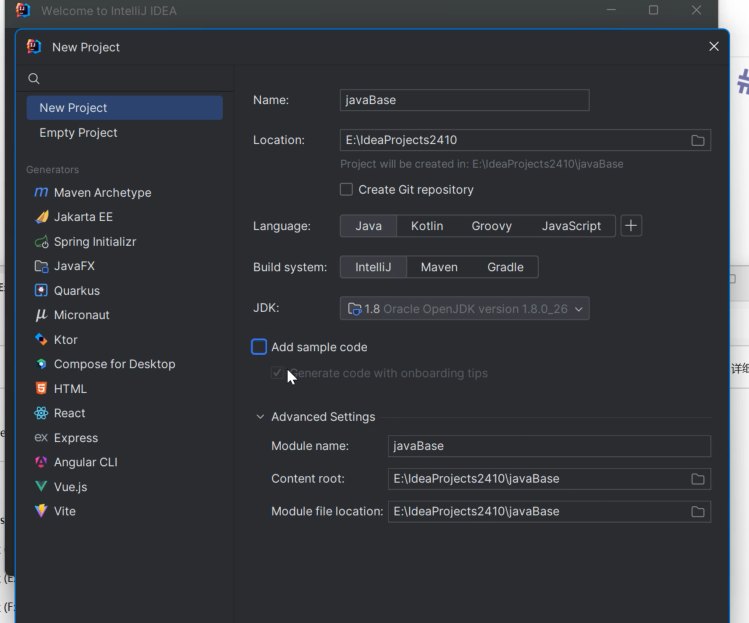749x623 pixels.
Task: Click the search magnifier icon in New Project
Action: (x=33, y=78)
